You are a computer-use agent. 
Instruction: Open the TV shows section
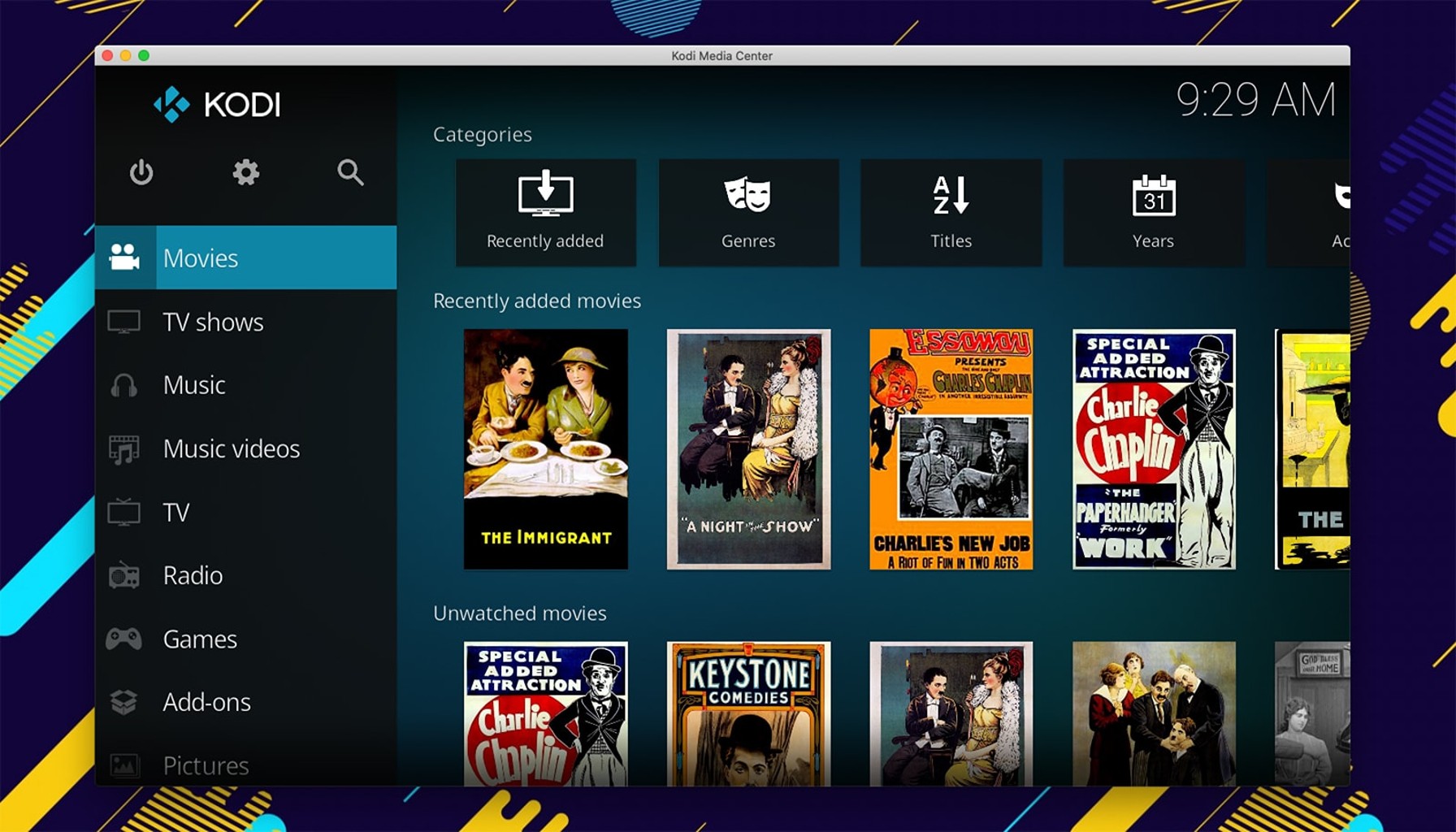(x=213, y=322)
